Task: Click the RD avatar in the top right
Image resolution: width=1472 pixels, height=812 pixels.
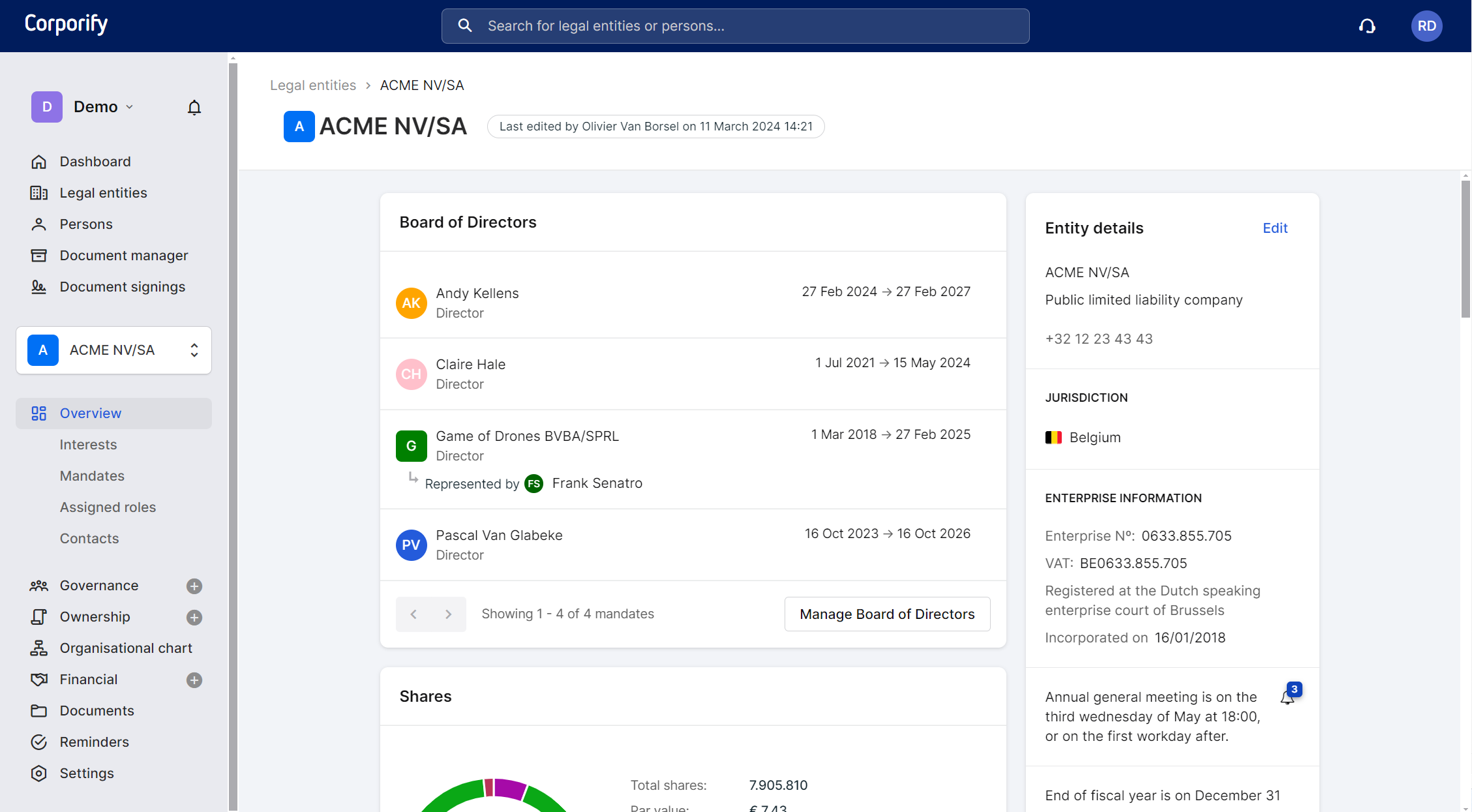Action: tap(1426, 26)
